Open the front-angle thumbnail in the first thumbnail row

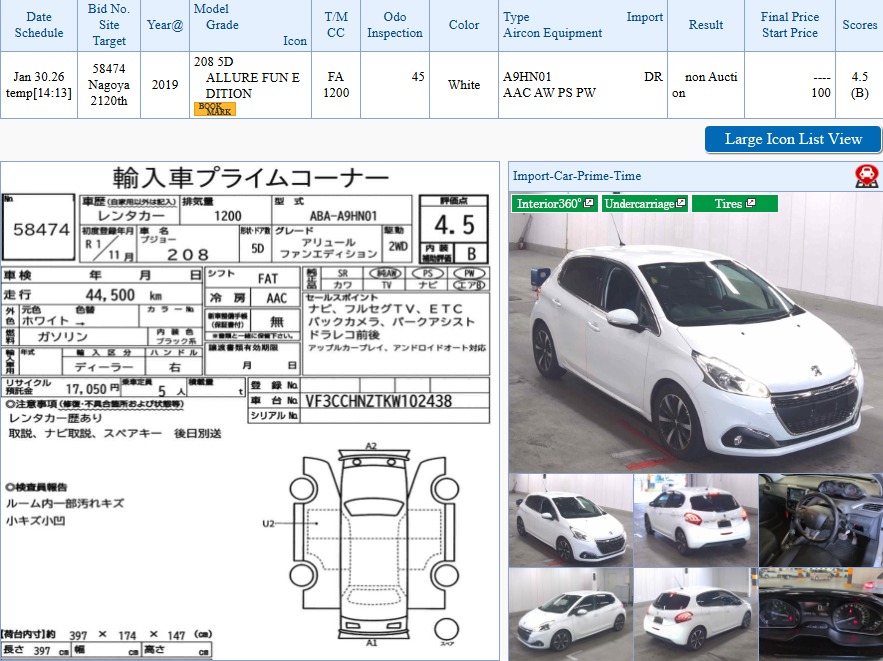(571, 520)
